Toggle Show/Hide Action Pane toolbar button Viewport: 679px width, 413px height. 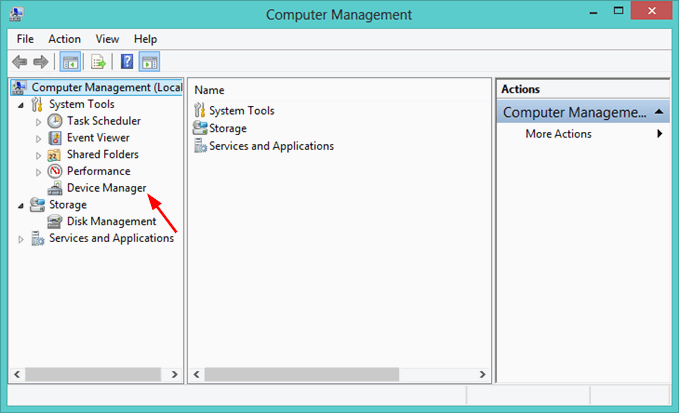point(149,61)
